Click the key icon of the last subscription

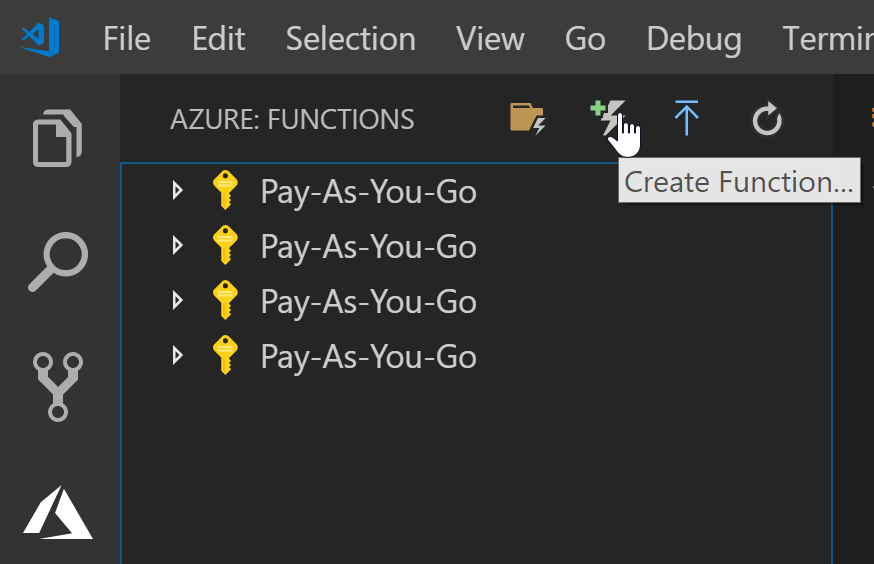(225, 354)
